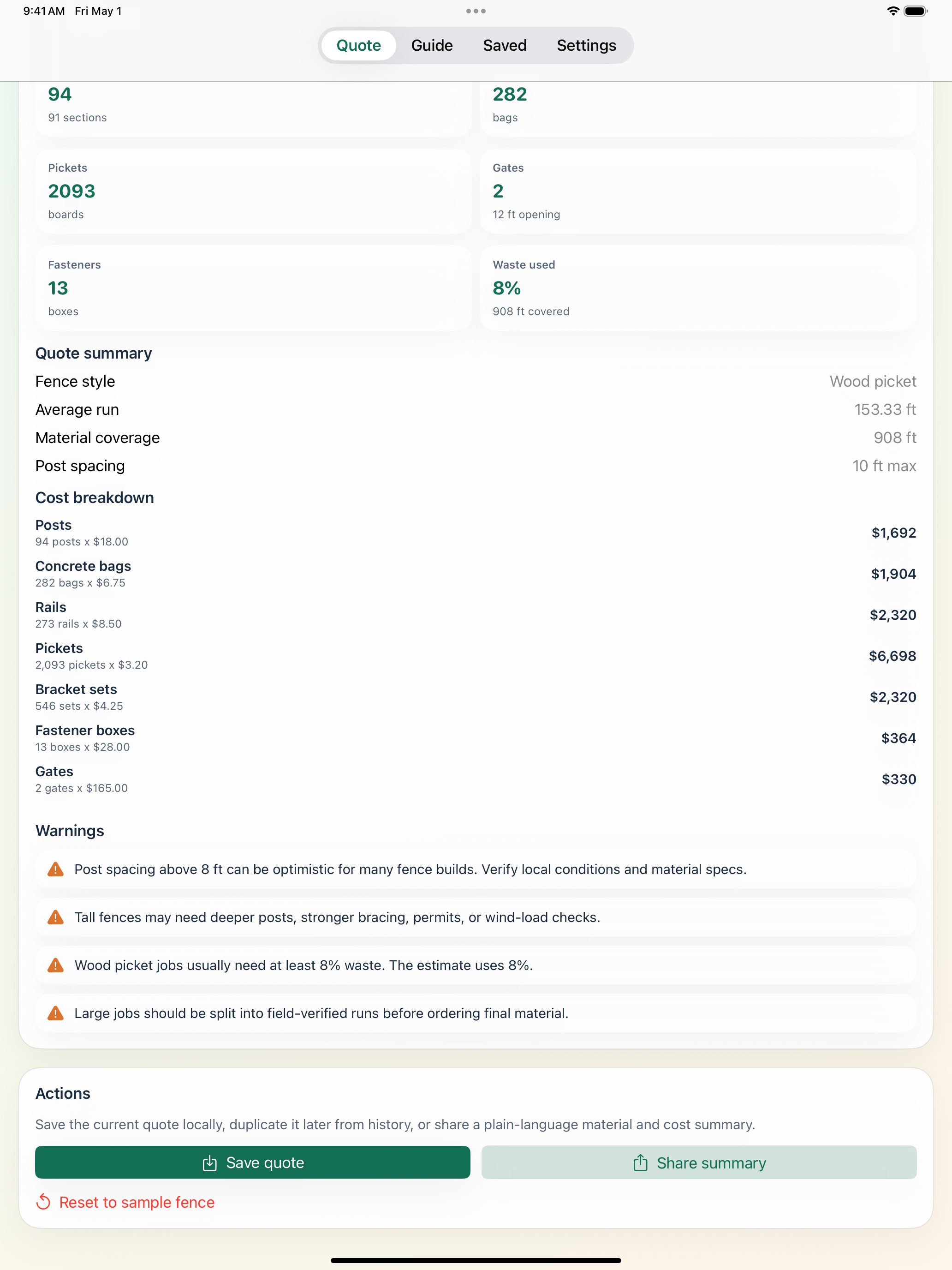The image size is (952, 1270).
Task: Select the Quote tab
Action: pos(359,45)
